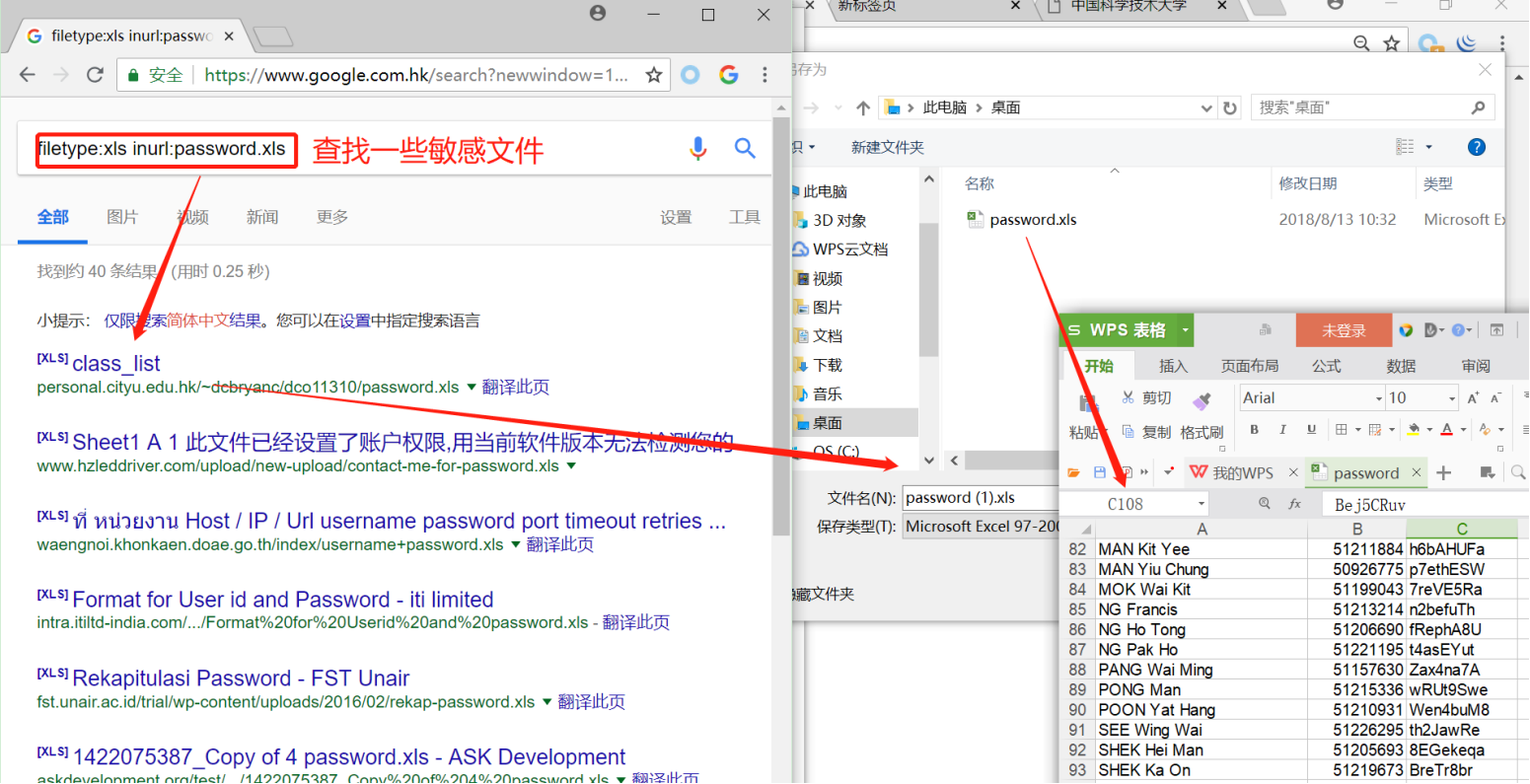Go up one folder in the Save As dialog
The image size is (1530, 784).
click(x=863, y=107)
